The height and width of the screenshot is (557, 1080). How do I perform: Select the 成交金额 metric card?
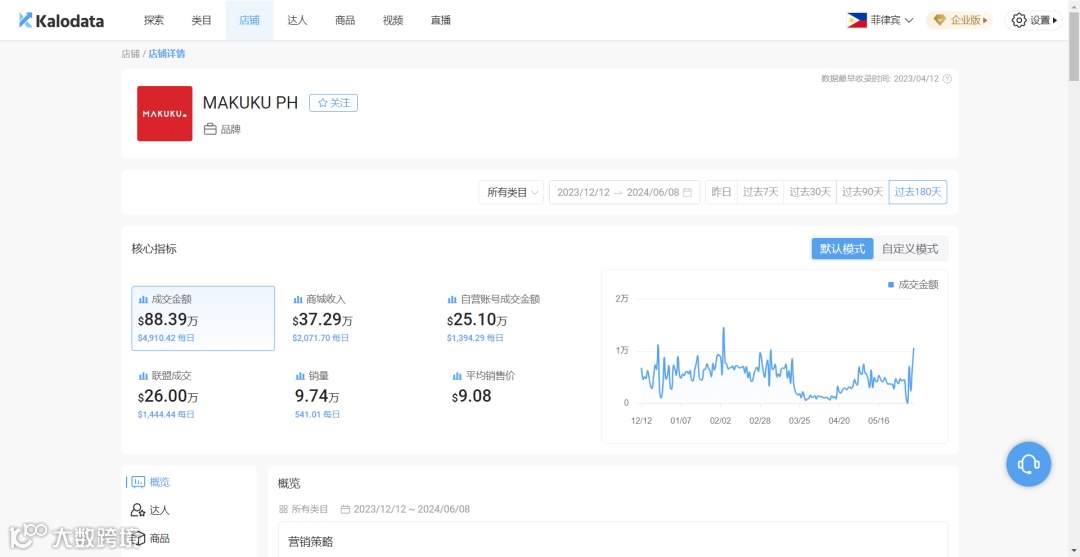click(x=203, y=318)
